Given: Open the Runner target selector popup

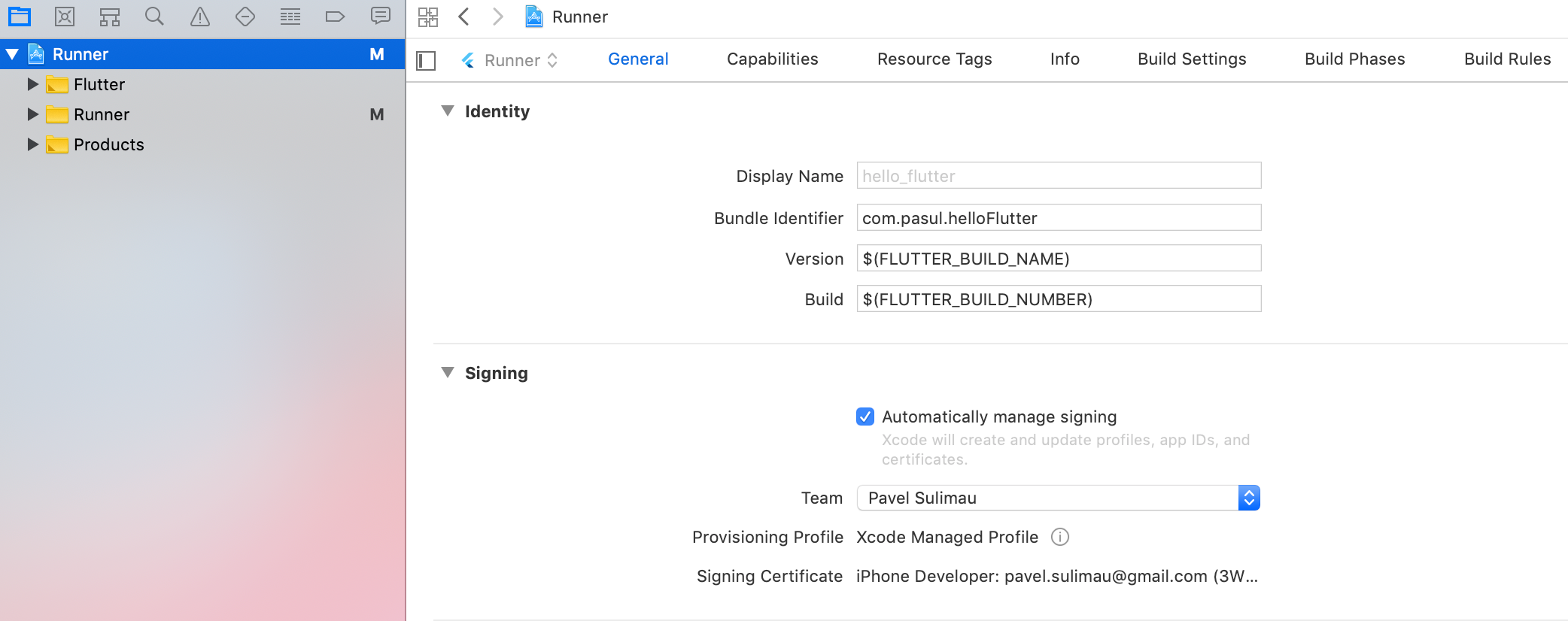Looking at the screenshot, I should tap(510, 60).
